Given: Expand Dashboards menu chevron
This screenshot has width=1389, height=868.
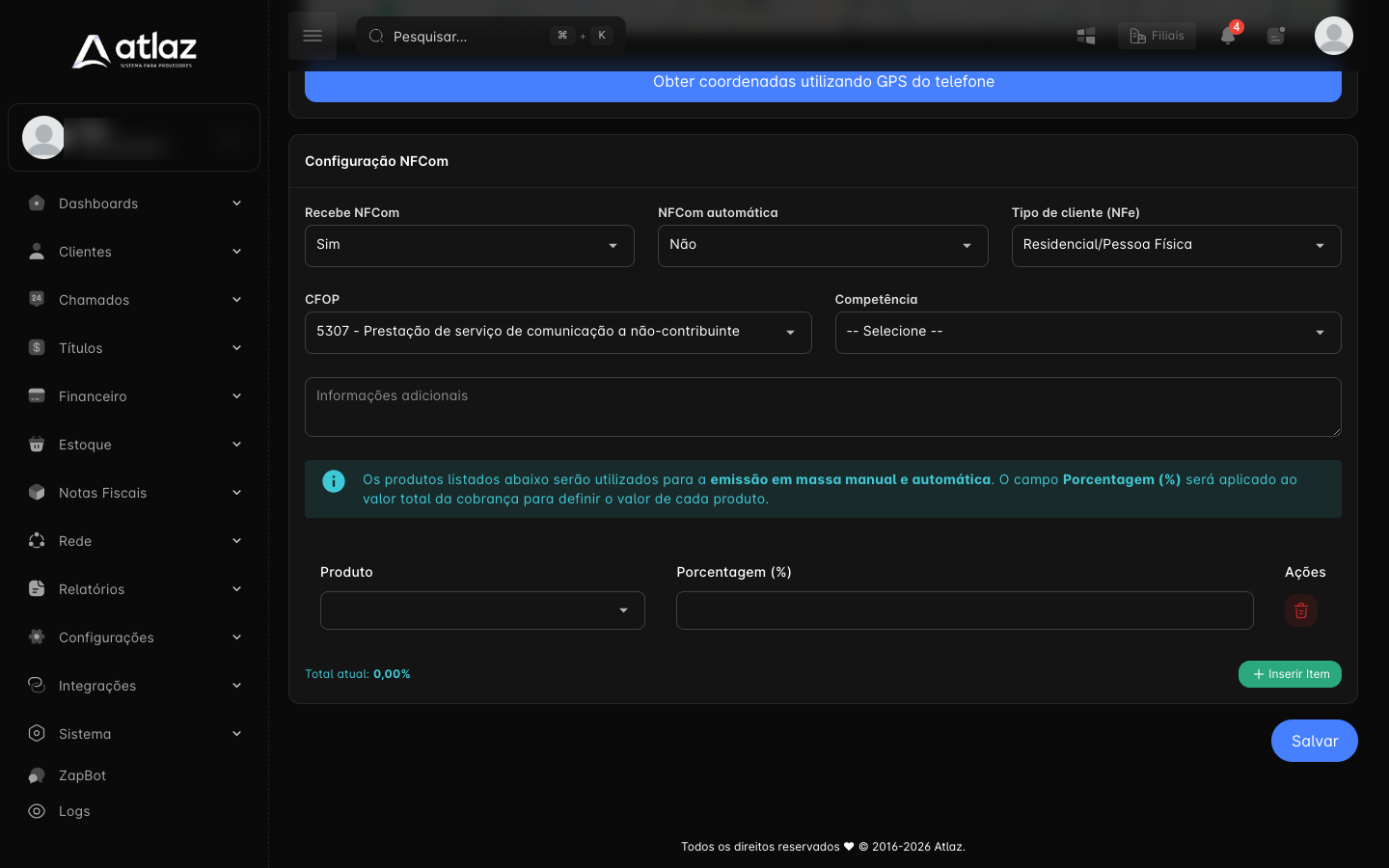Looking at the screenshot, I should click(x=236, y=203).
